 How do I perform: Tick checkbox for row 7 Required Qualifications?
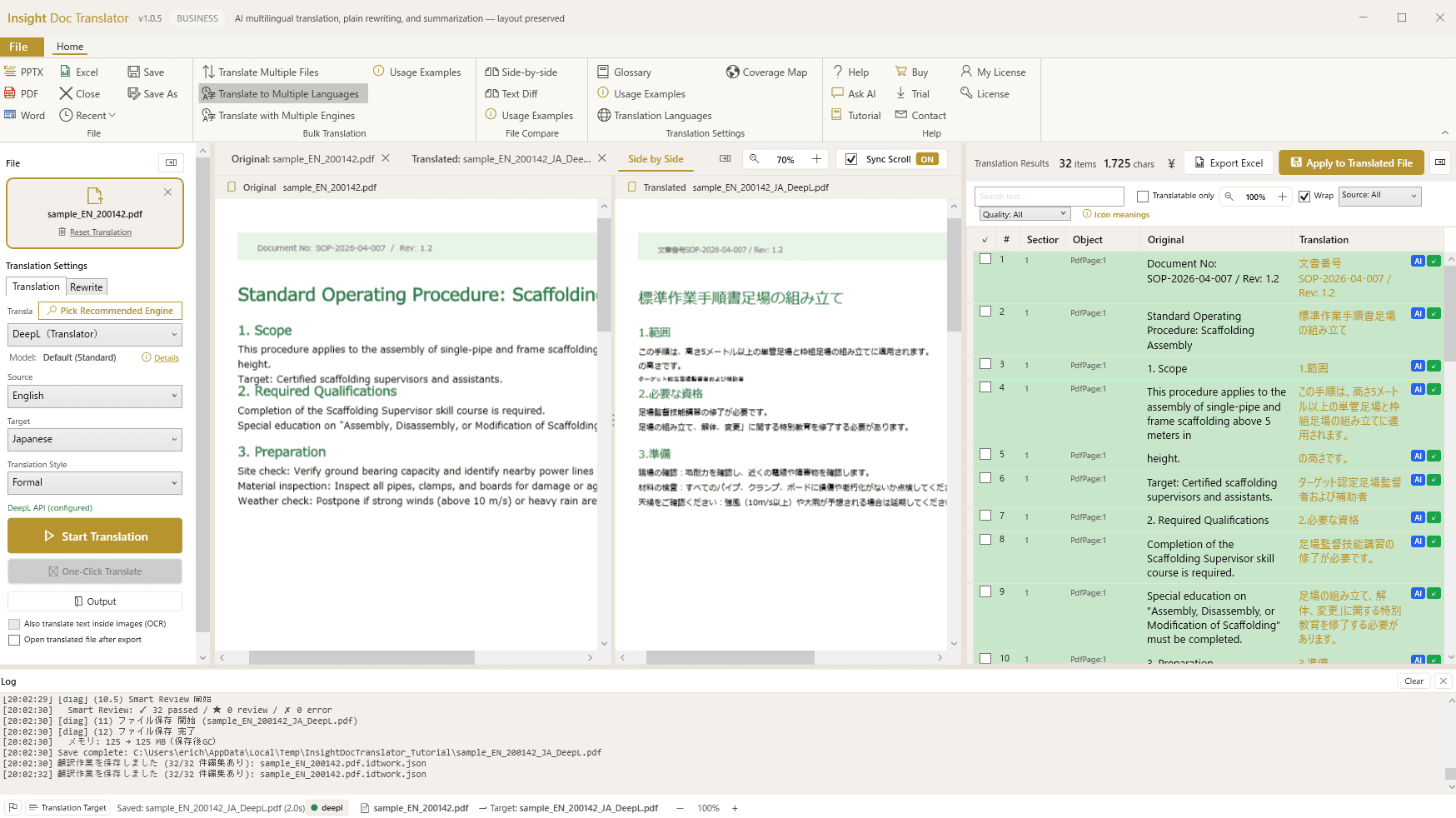point(985,516)
